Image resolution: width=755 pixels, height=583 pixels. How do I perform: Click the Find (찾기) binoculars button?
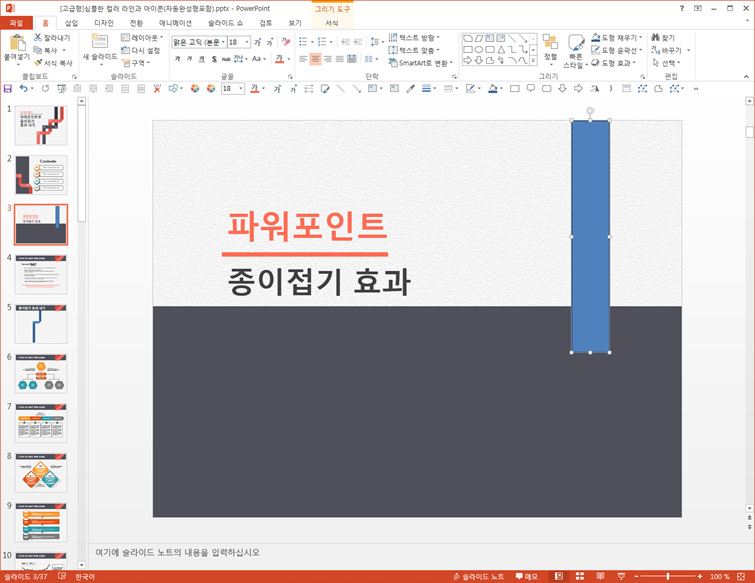click(663, 37)
